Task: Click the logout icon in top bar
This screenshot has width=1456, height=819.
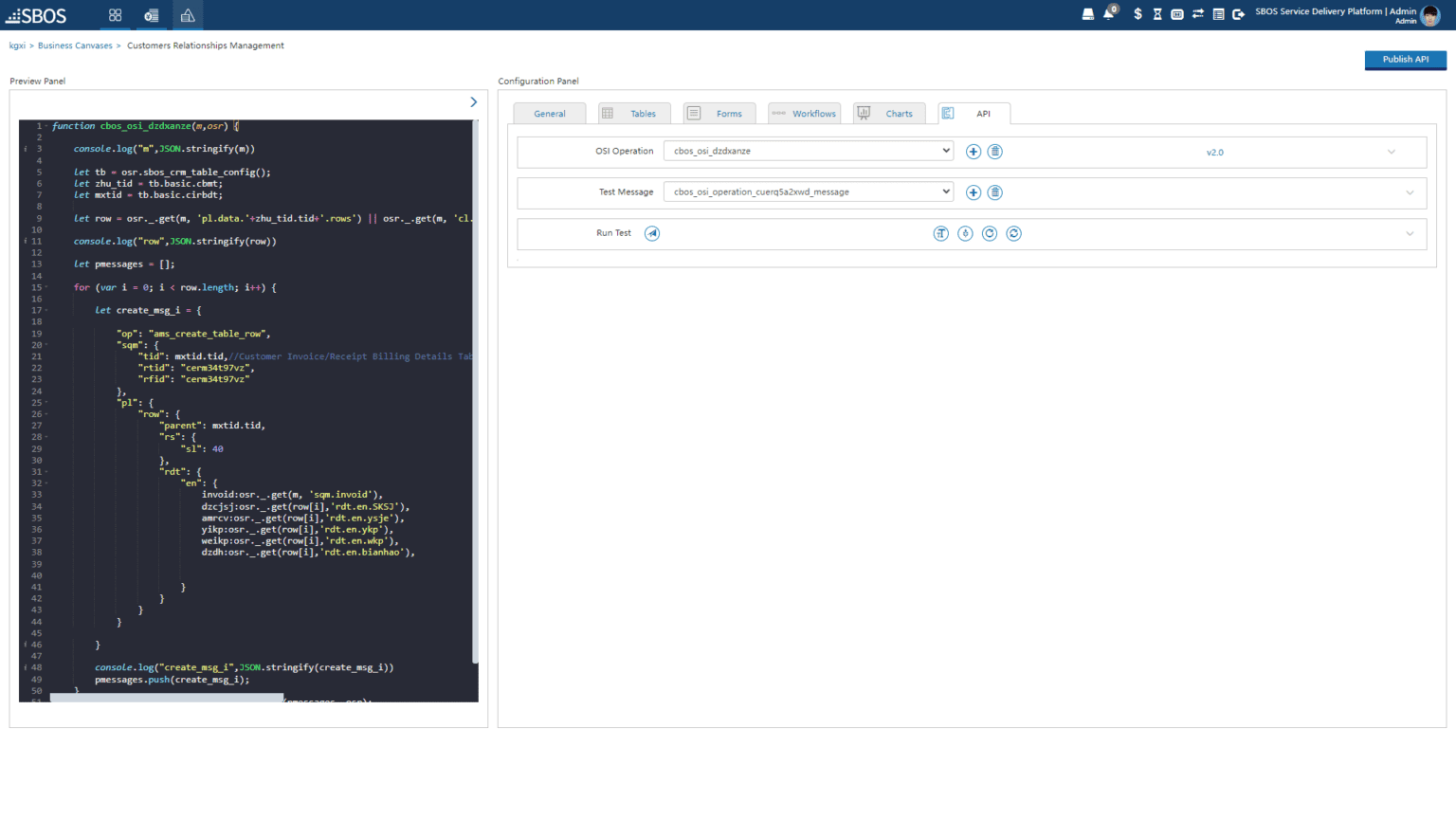Action: 1238,14
